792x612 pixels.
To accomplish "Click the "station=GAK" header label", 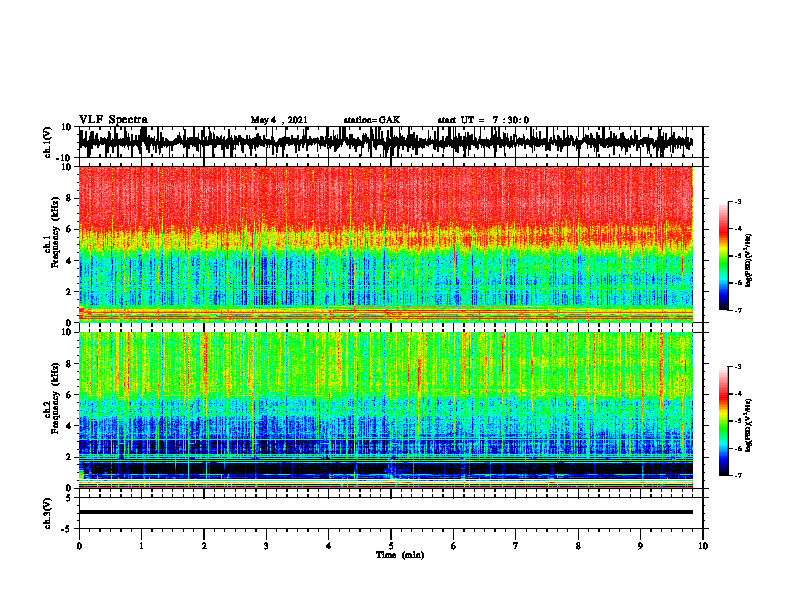I will click(372, 120).
